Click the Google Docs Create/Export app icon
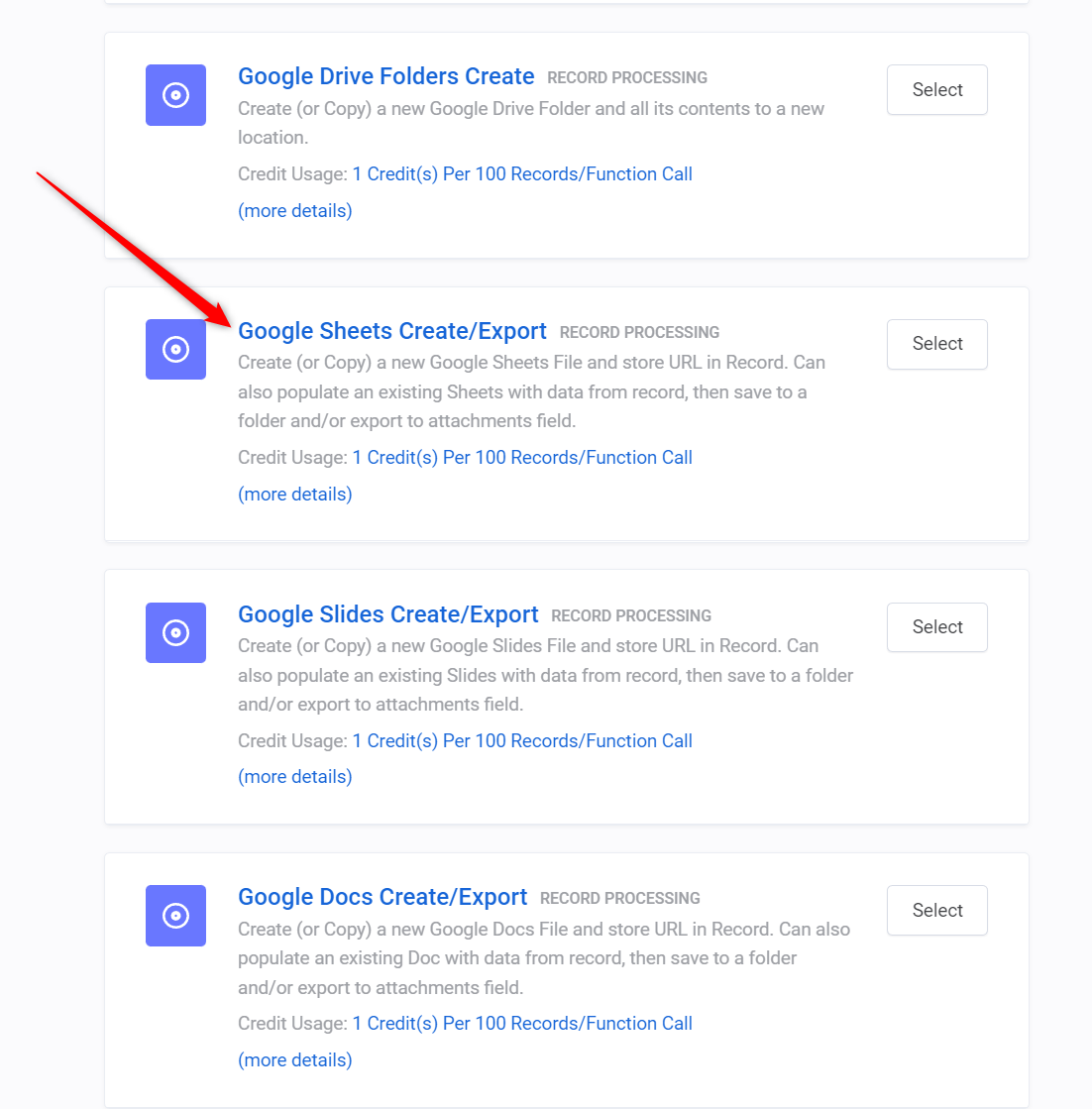The image size is (1092, 1109). [175, 916]
